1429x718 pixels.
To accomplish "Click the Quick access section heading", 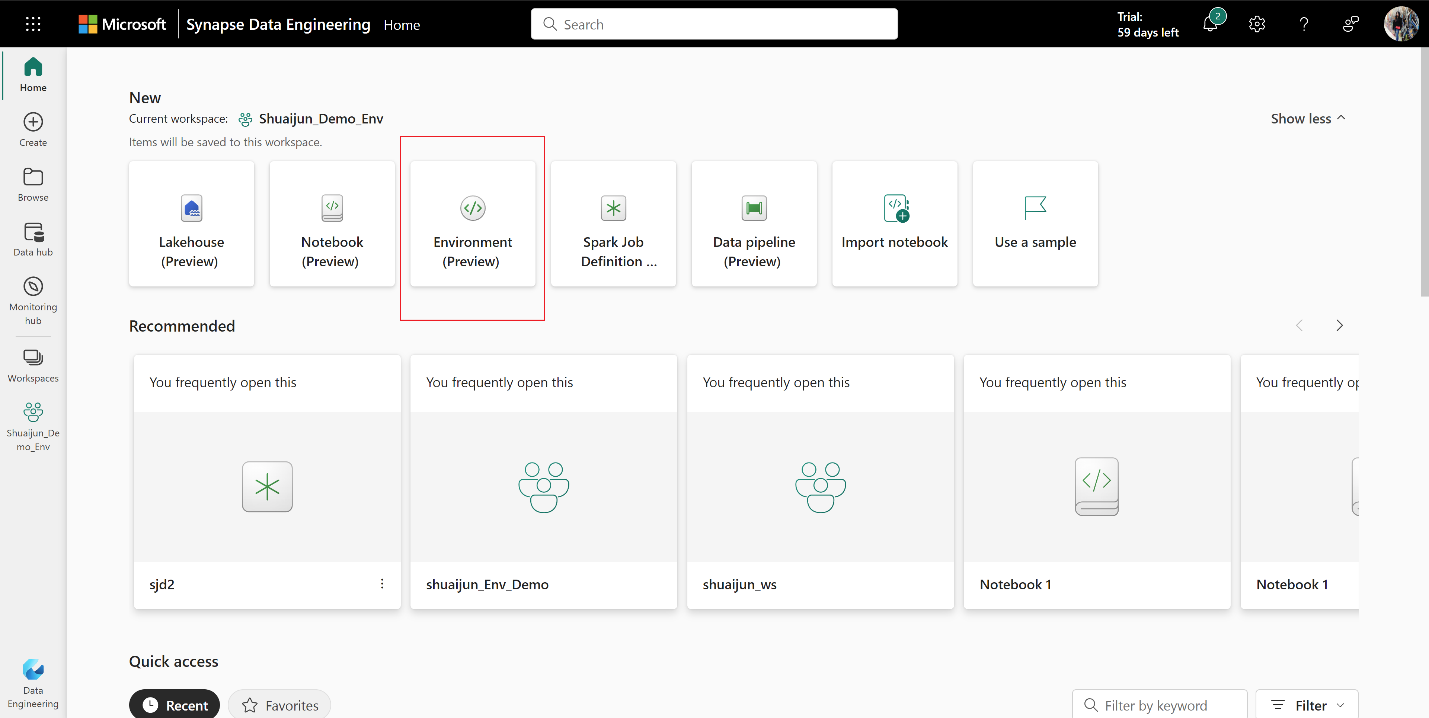I will click(x=174, y=661).
